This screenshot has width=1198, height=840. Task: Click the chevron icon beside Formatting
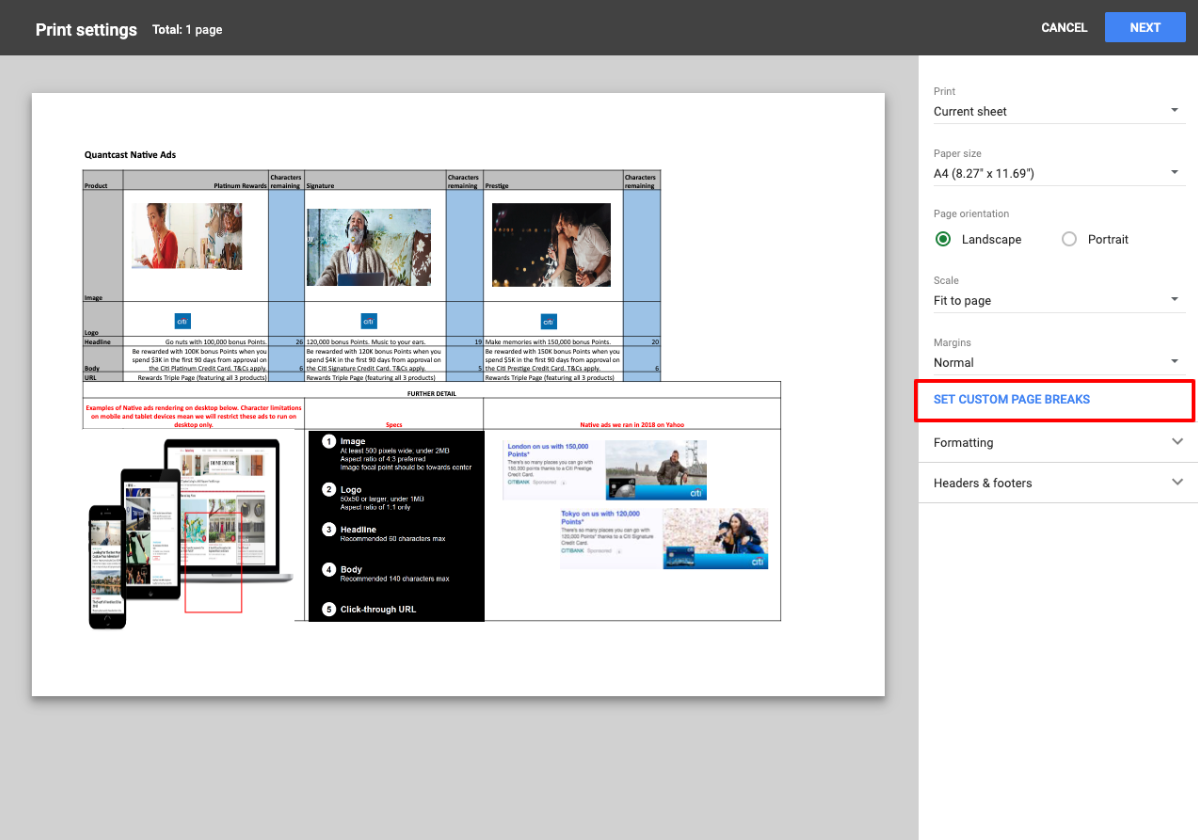click(1177, 442)
